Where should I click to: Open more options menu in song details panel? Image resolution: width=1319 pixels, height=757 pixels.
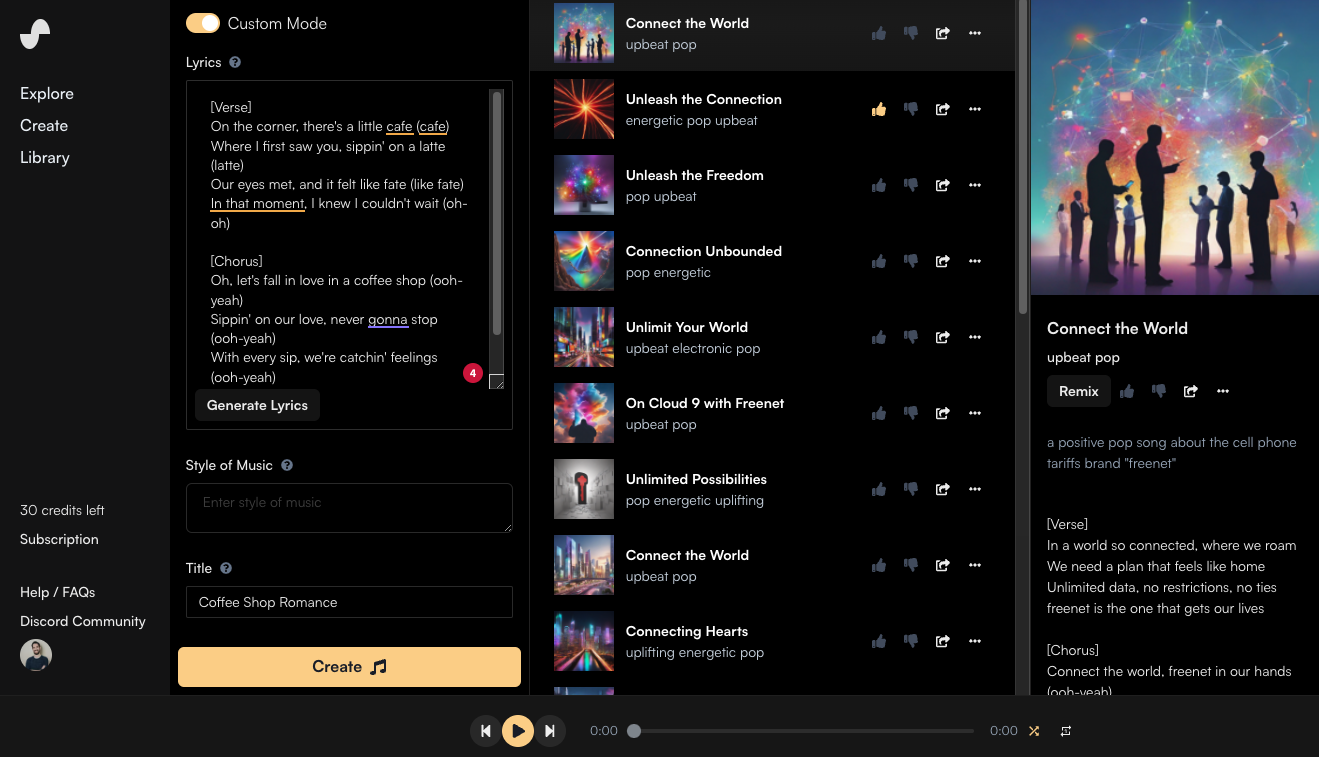[1222, 391]
